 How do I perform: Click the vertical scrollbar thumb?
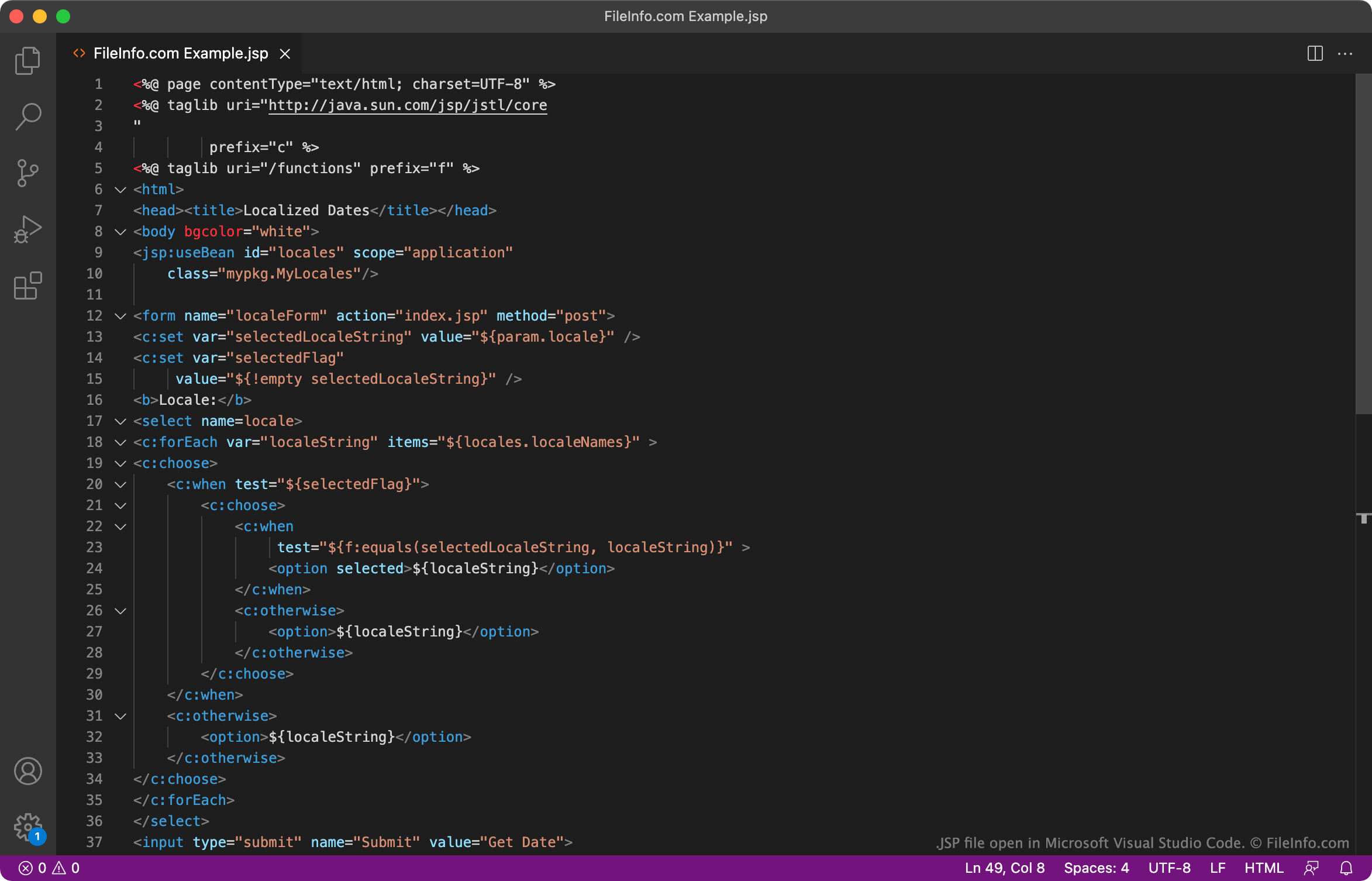pos(1363,244)
